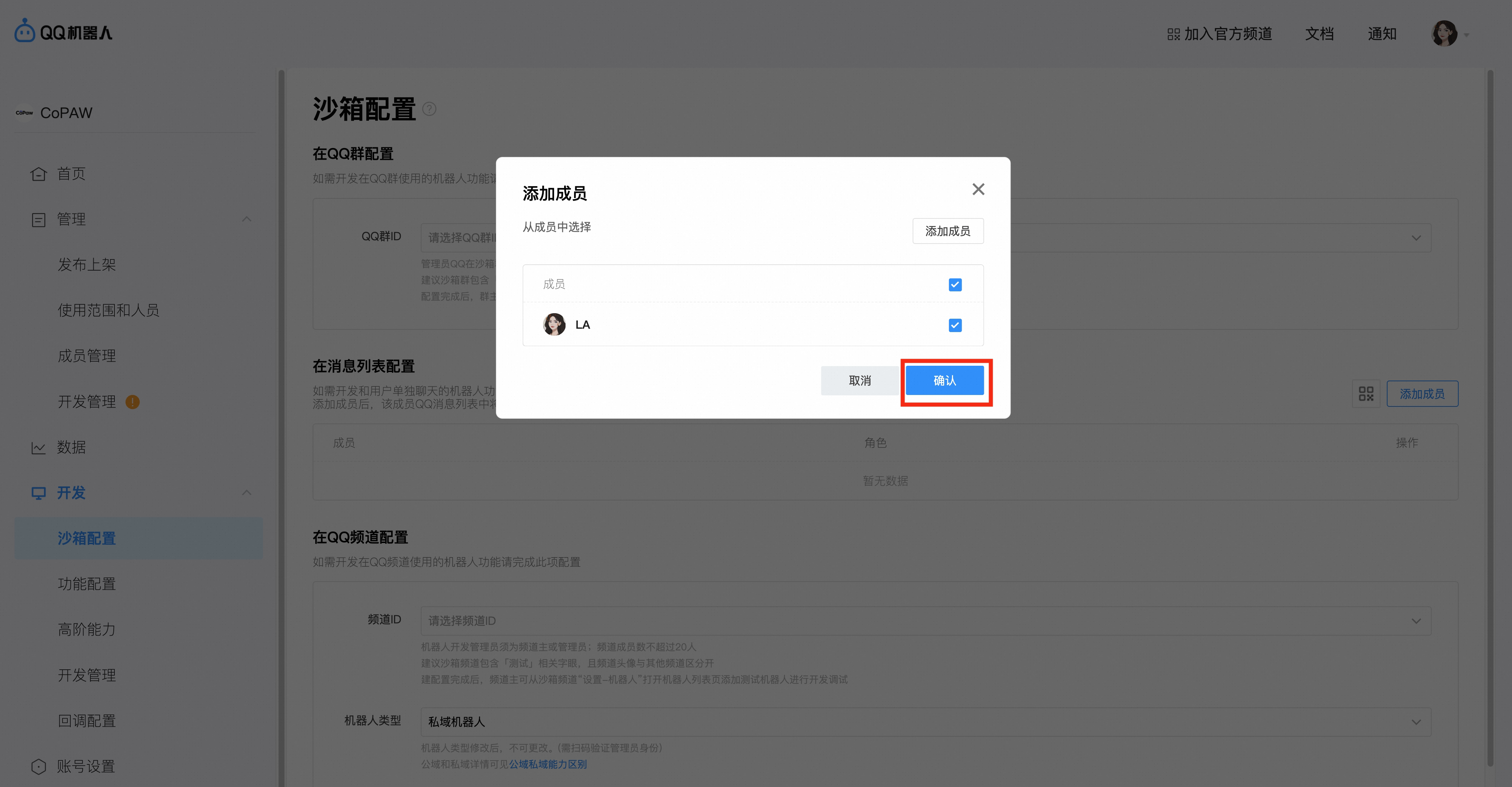Open 功能配置 in the sidebar
The width and height of the screenshot is (1512, 787).
(87, 584)
